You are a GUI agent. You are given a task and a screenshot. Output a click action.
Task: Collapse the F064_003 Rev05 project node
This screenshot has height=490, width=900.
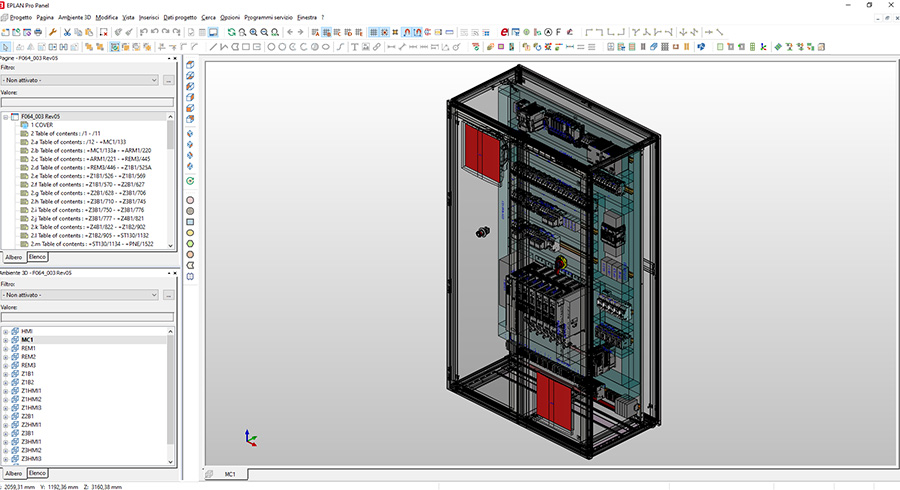pos(6,117)
